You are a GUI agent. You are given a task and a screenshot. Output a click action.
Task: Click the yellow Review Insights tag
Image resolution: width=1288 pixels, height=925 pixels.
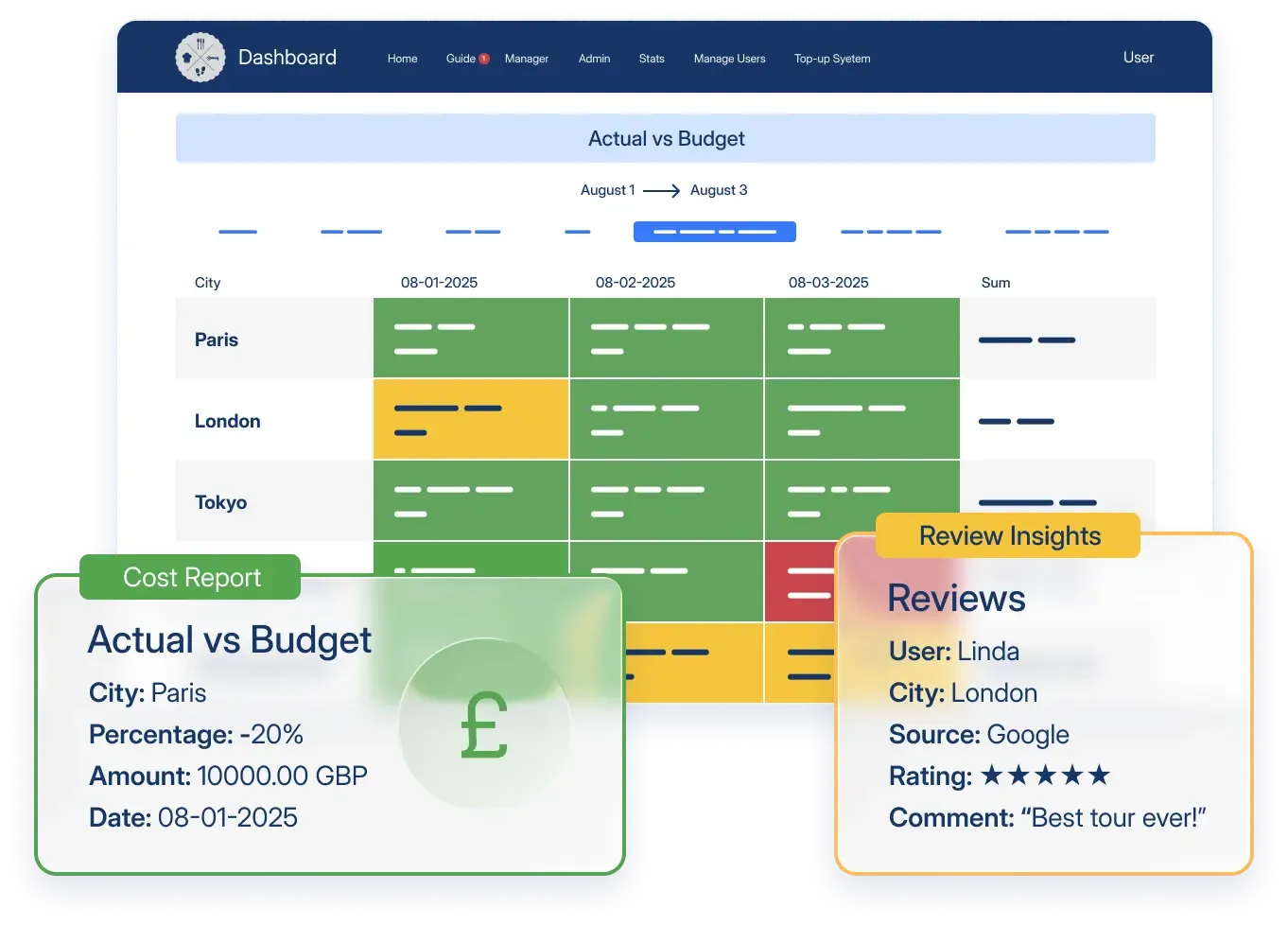pyautogui.click(x=1008, y=535)
